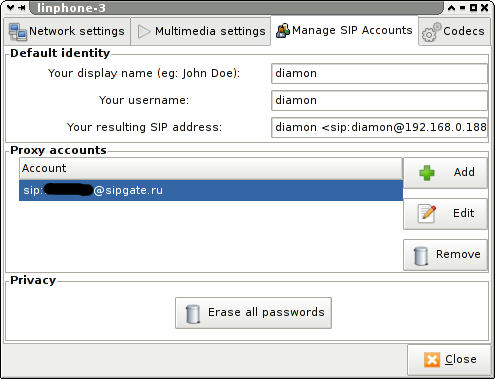495x379 pixels.
Task: Click the trash can icon next to Remove
Action: [x=421, y=256]
